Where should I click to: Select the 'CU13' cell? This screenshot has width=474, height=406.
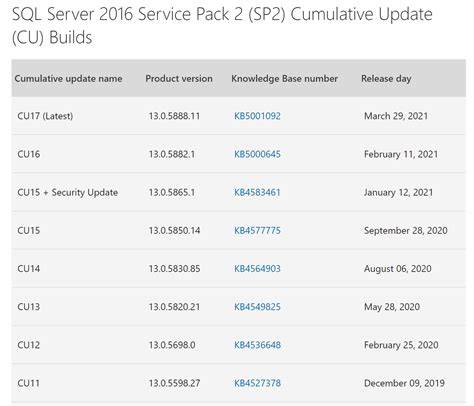click(x=29, y=307)
